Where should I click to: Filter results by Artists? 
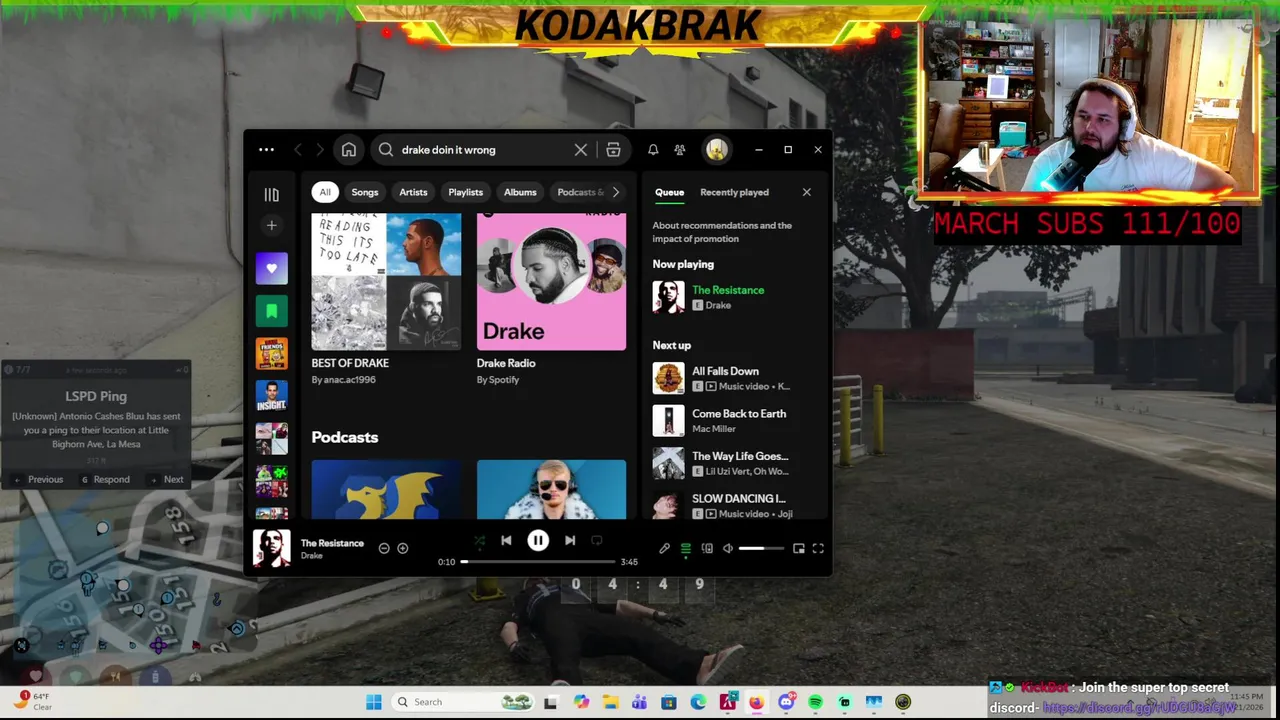click(x=413, y=192)
